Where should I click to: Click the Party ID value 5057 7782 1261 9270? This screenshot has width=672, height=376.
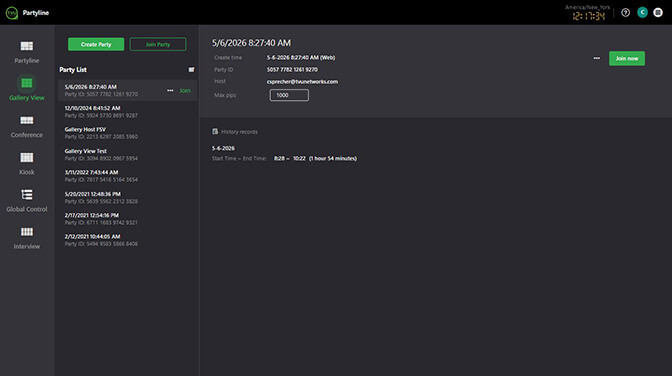point(292,69)
